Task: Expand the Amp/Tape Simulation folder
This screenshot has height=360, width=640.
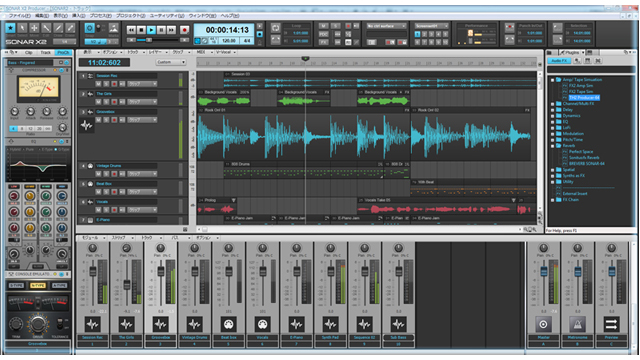Action: 553,80
